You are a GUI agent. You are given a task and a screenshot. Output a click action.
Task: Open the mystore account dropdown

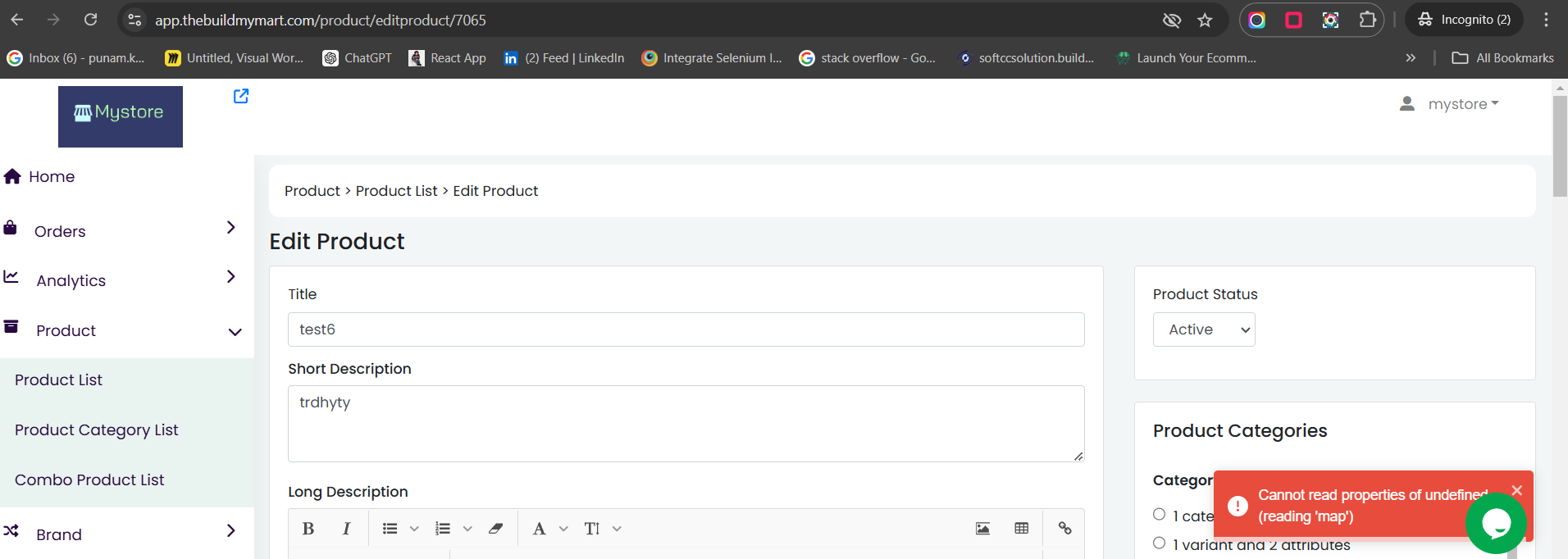(1463, 104)
